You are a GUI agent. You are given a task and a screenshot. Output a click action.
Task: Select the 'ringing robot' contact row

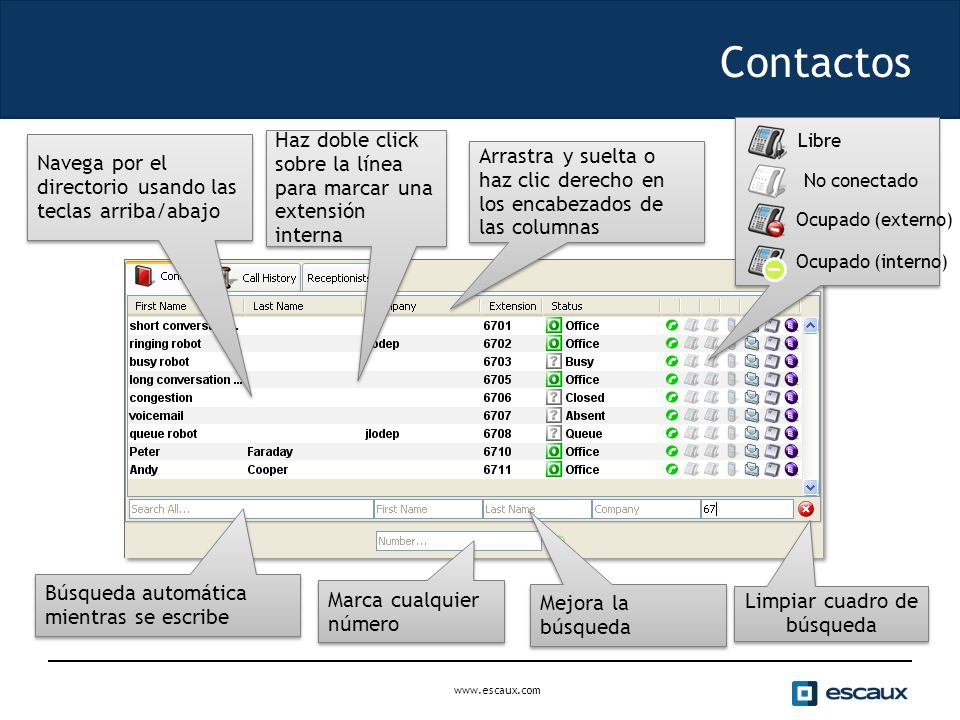coord(464,343)
